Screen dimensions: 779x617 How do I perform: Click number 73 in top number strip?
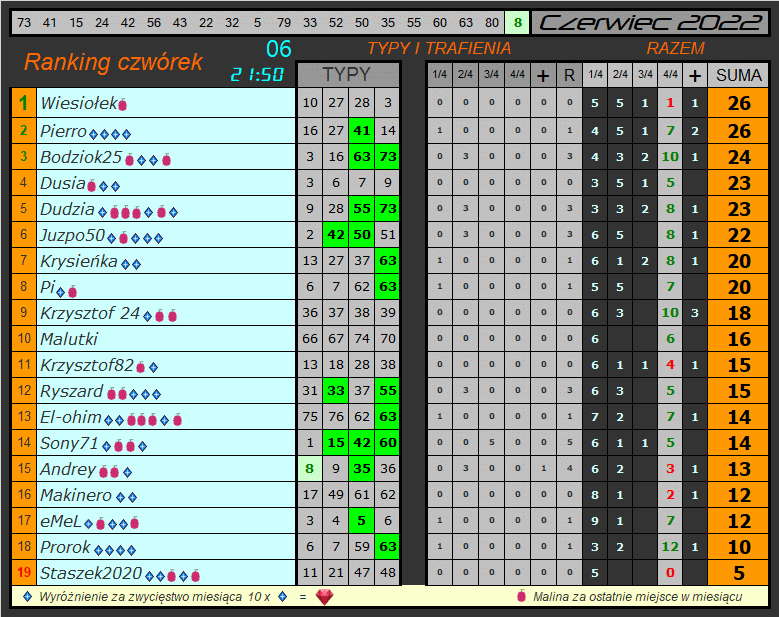[x=24, y=23]
